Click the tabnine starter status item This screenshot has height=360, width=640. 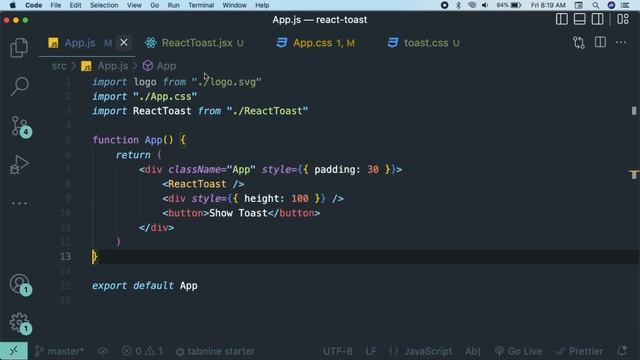tap(215, 351)
